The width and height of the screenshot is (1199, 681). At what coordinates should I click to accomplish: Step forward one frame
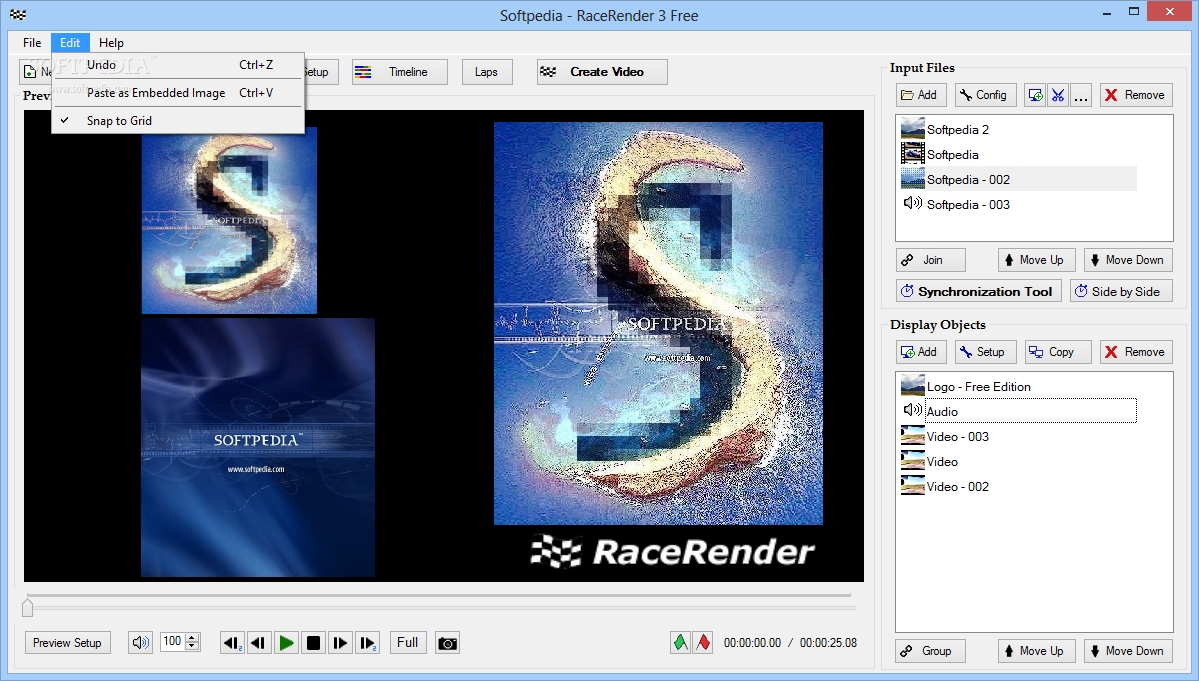[340, 643]
